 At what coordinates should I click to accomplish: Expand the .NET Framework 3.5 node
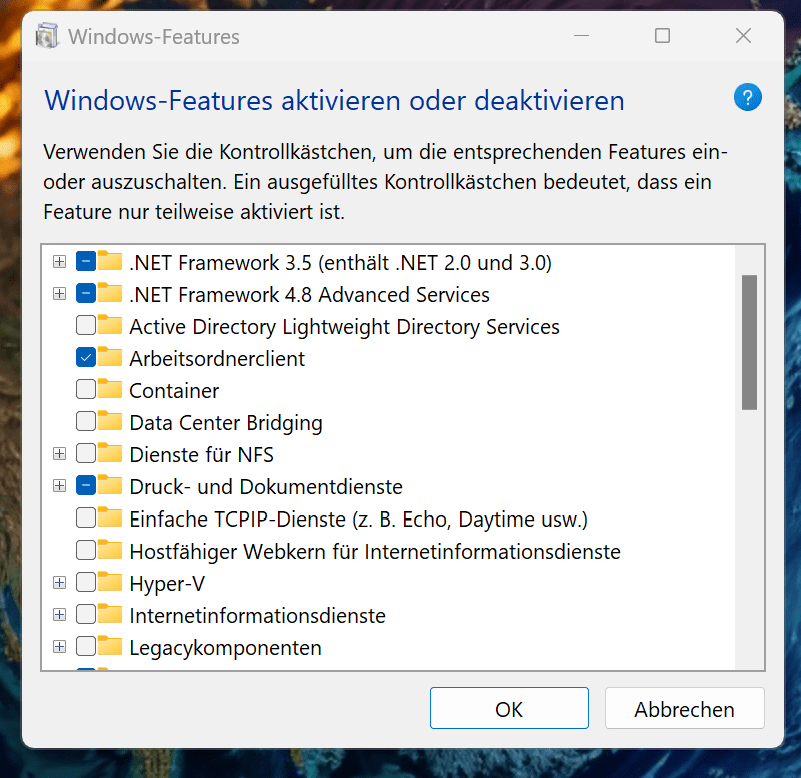59,262
